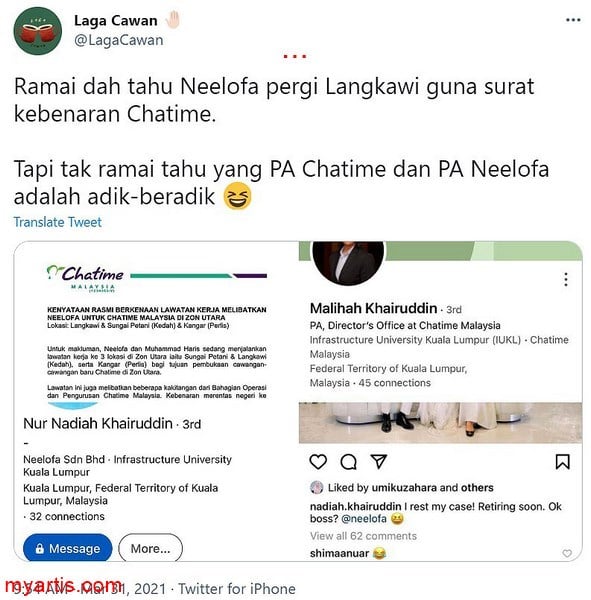This screenshot has width=591, height=600.
Task: Tap the Instagram heart like icon
Action: point(318,461)
